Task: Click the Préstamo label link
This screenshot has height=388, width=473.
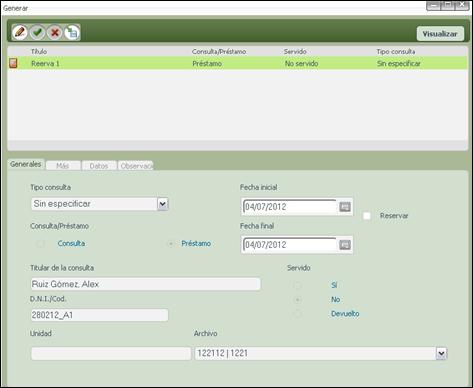Action: [196, 244]
